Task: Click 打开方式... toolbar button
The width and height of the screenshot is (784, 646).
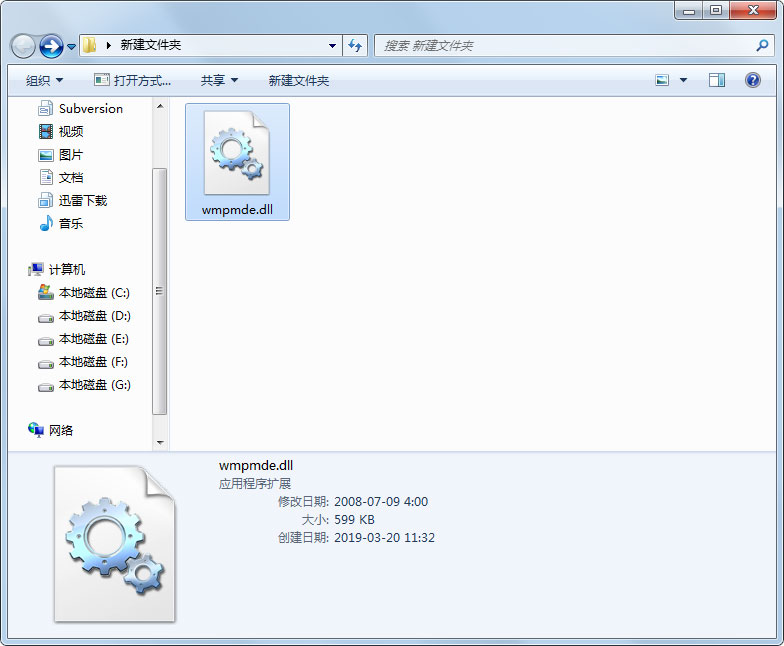Action: point(132,80)
